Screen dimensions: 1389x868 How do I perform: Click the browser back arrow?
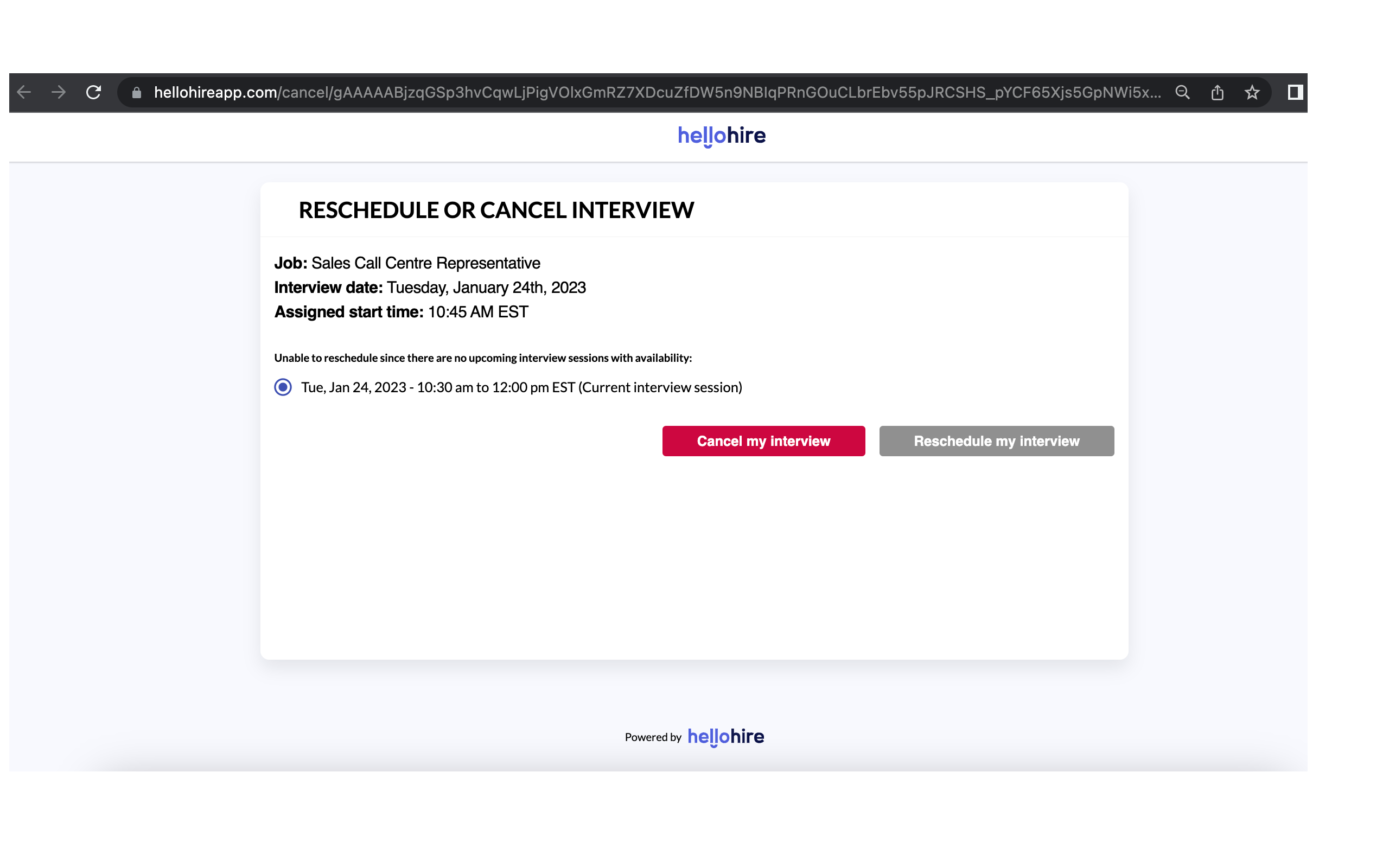point(24,92)
